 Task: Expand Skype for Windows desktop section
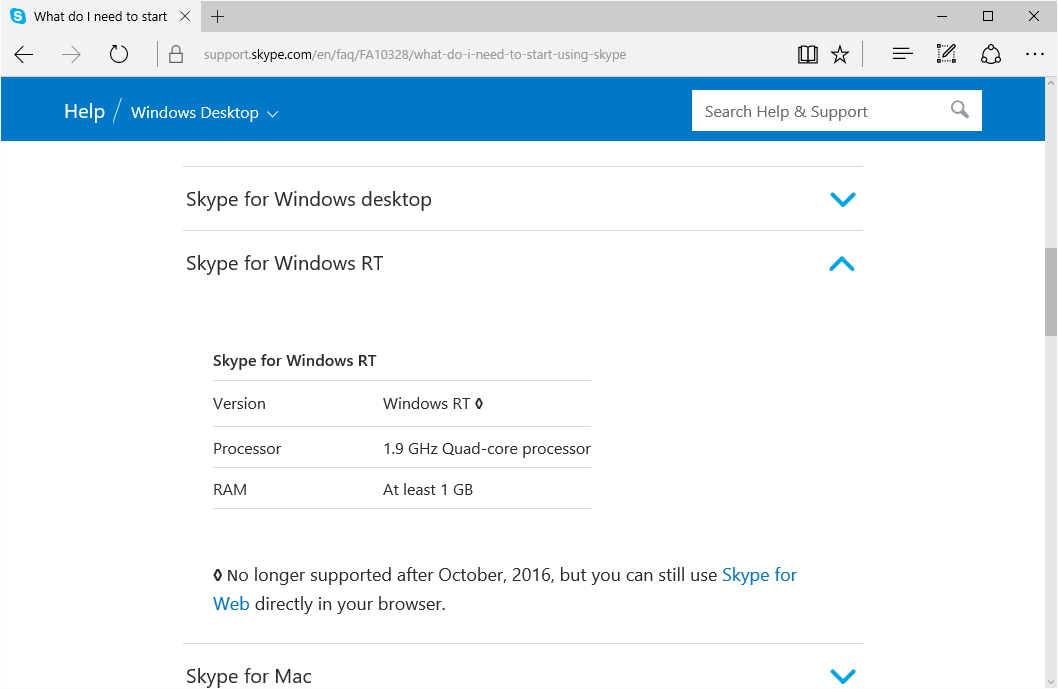click(842, 199)
